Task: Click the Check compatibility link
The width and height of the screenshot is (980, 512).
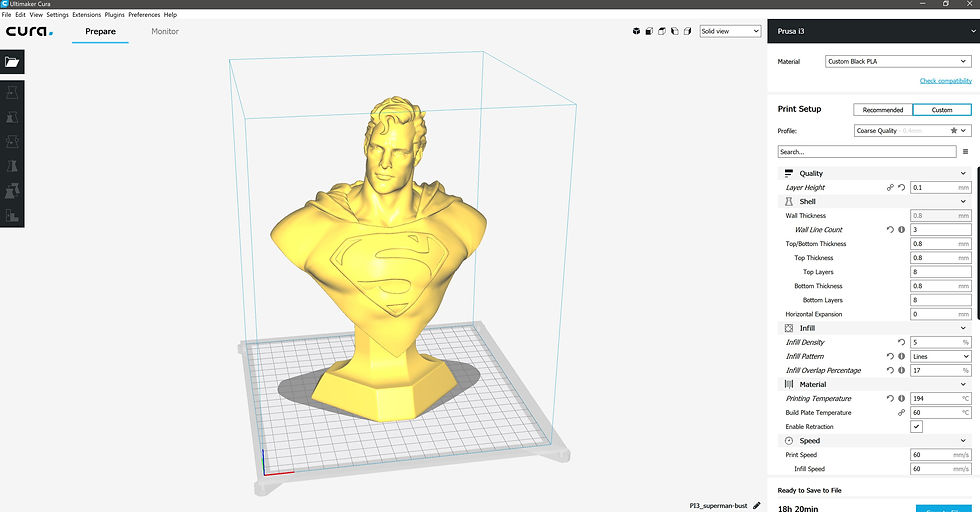Action: [946, 81]
